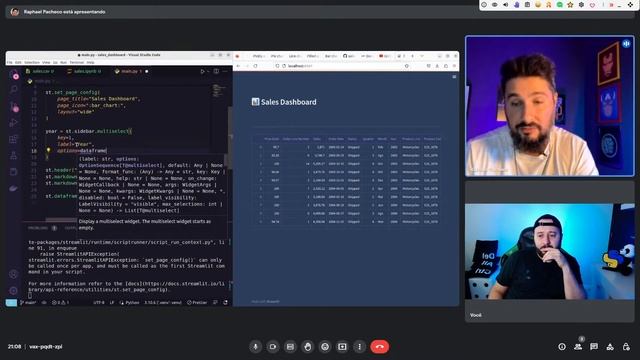Open the Help menu in VS Code
Image resolution: width=640 pixels, height=360 pixels.
[x=90, y=62]
